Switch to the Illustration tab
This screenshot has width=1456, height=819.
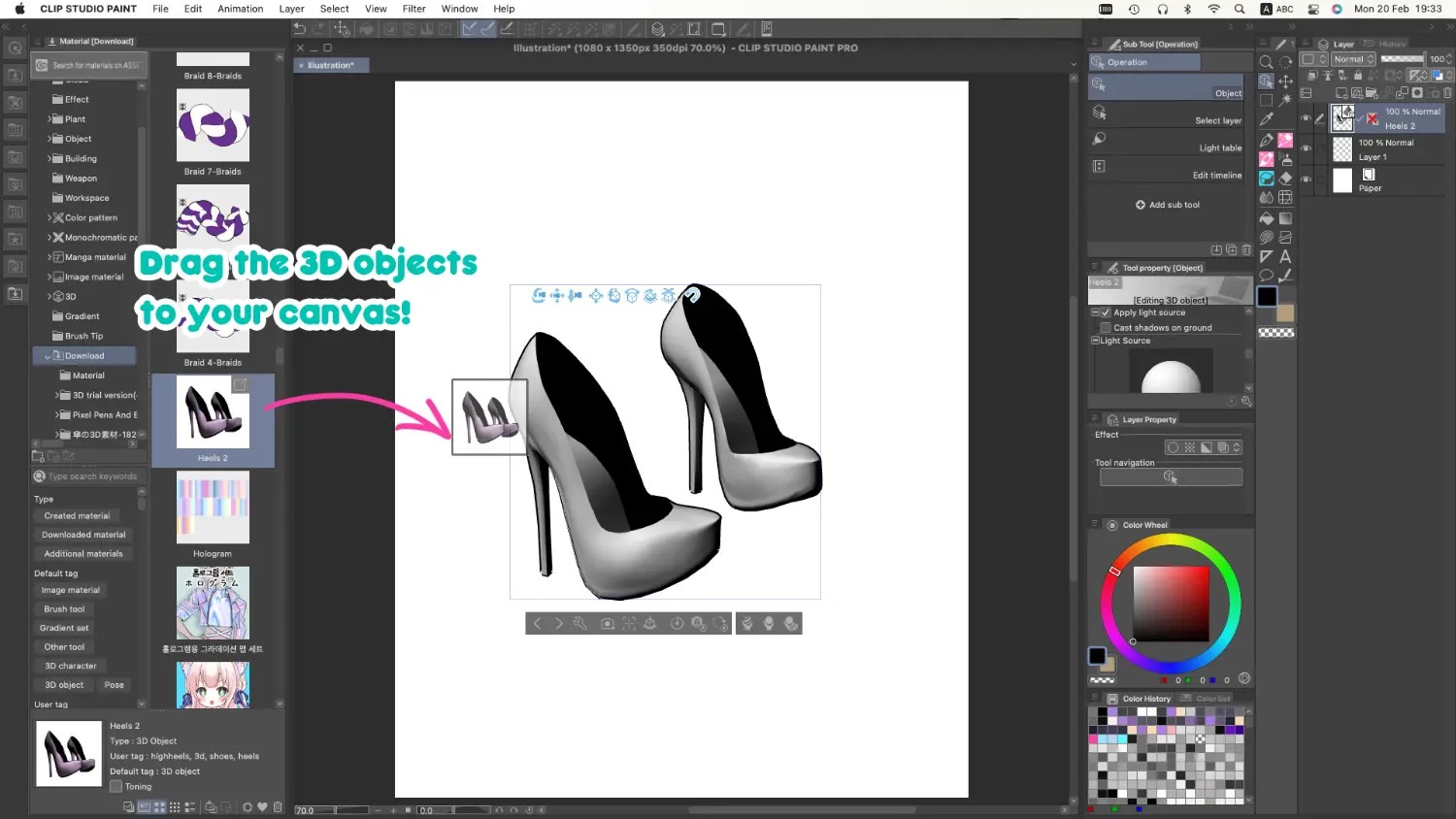[x=330, y=65]
